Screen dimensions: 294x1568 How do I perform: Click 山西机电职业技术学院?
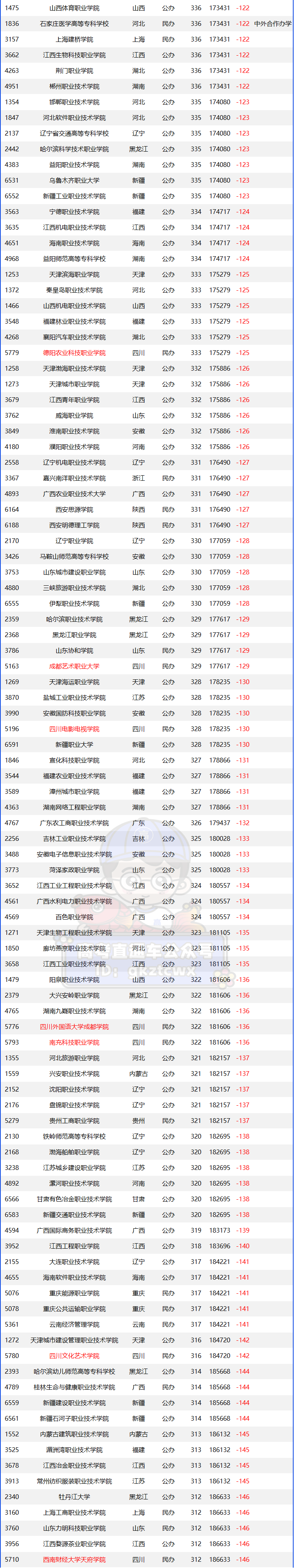[x=74, y=306]
